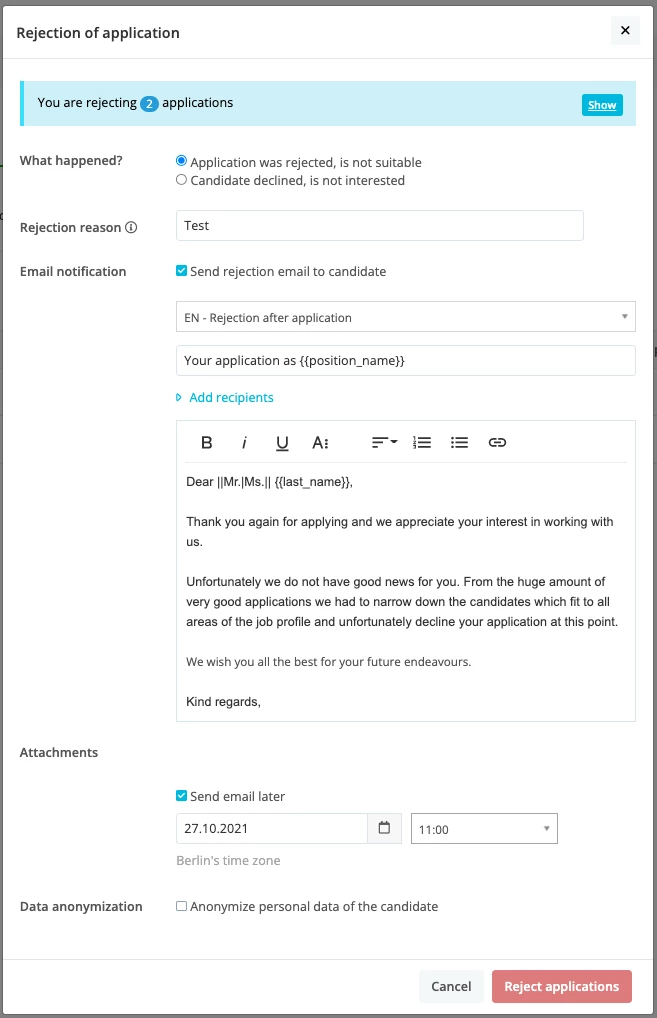The width and height of the screenshot is (657, 1018).
Task: Apply bold formatting in email editor
Action: pyautogui.click(x=206, y=443)
